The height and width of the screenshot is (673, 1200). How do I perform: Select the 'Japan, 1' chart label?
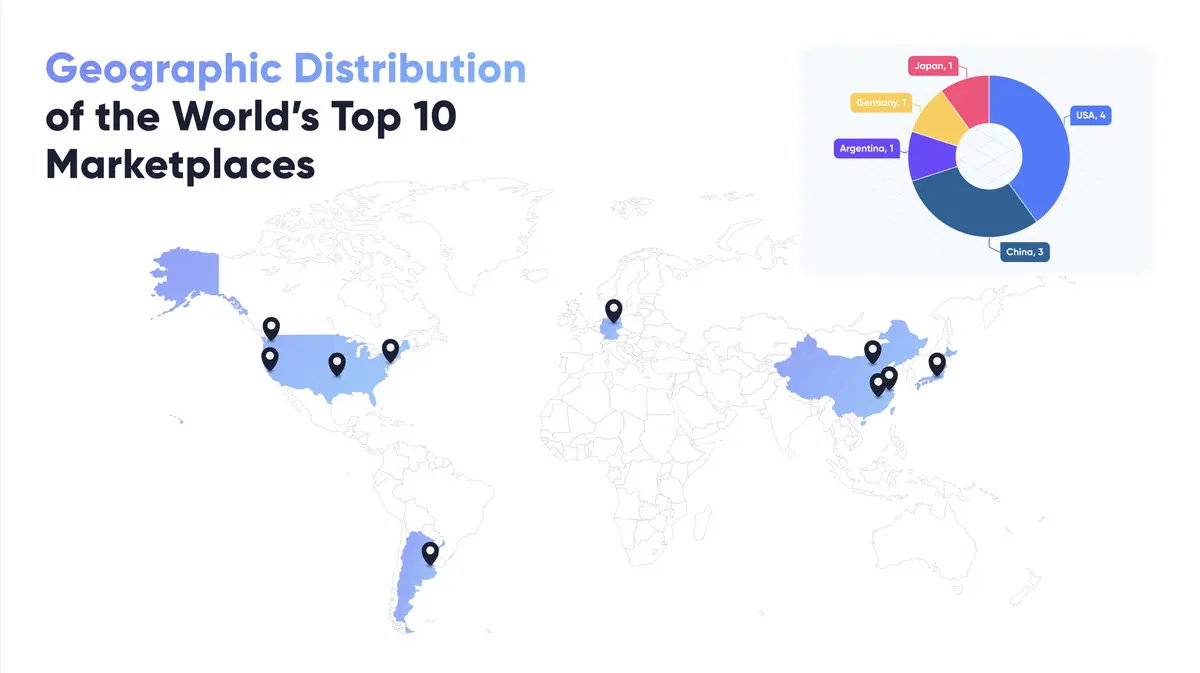tap(934, 65)
